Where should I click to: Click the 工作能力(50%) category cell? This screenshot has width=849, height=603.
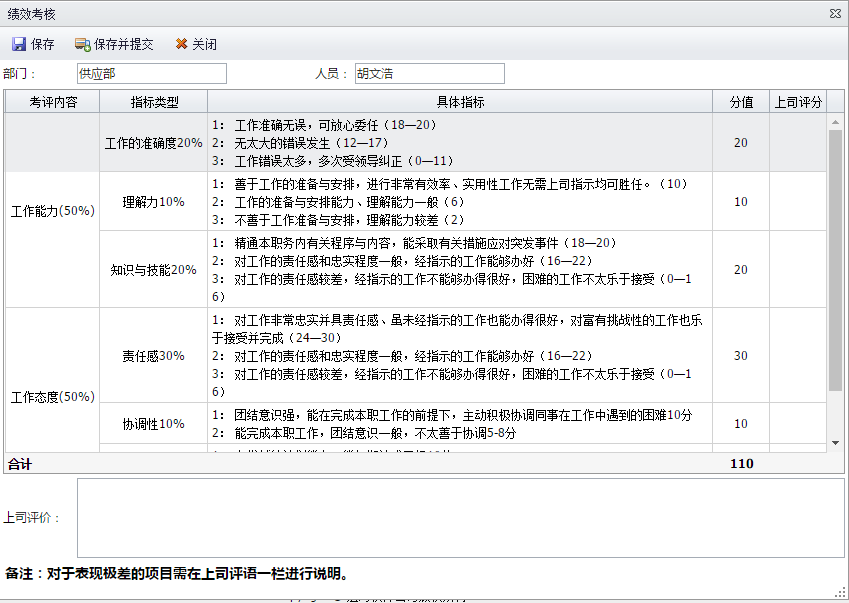pyautogui.click(x=53, y=211)
